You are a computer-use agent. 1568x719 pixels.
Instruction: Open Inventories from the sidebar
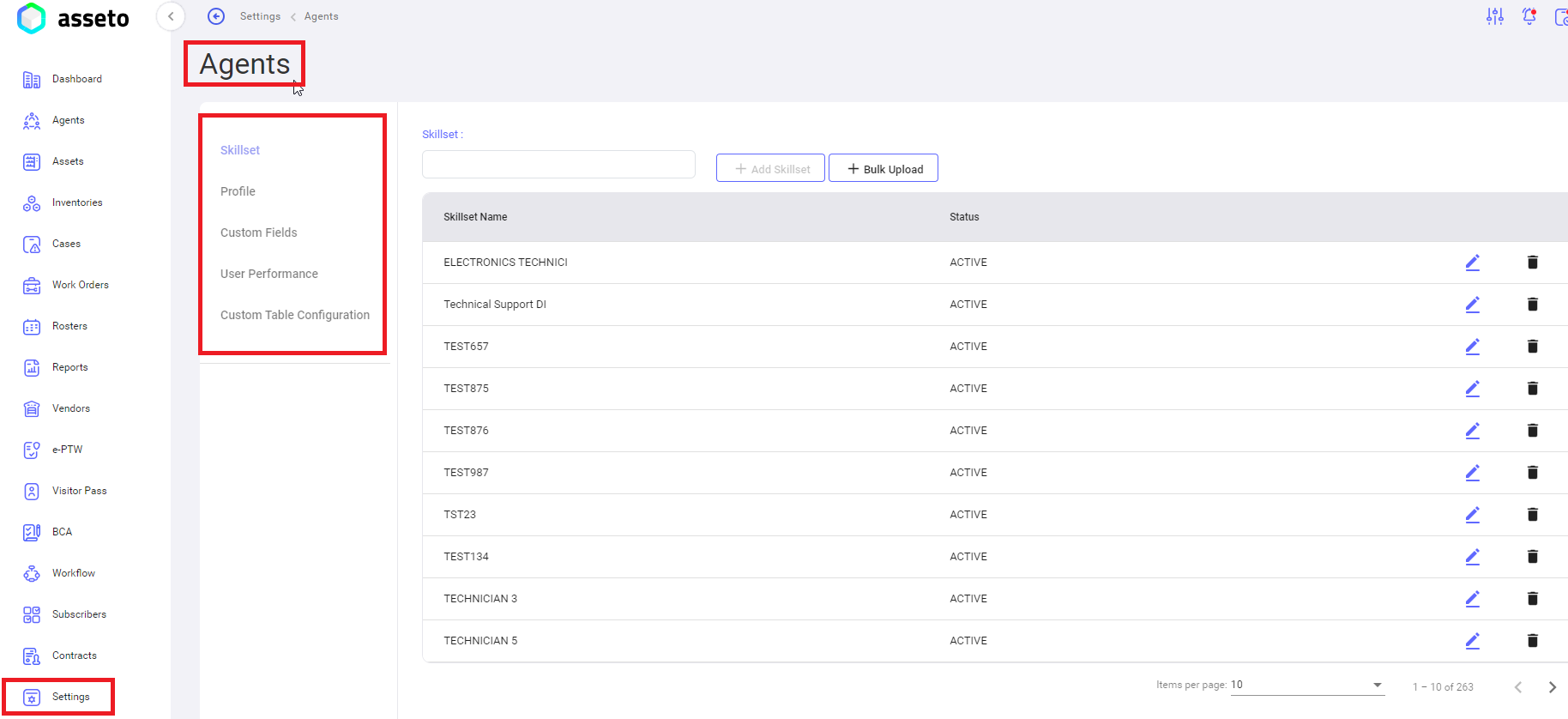click(x=77, y=202)
